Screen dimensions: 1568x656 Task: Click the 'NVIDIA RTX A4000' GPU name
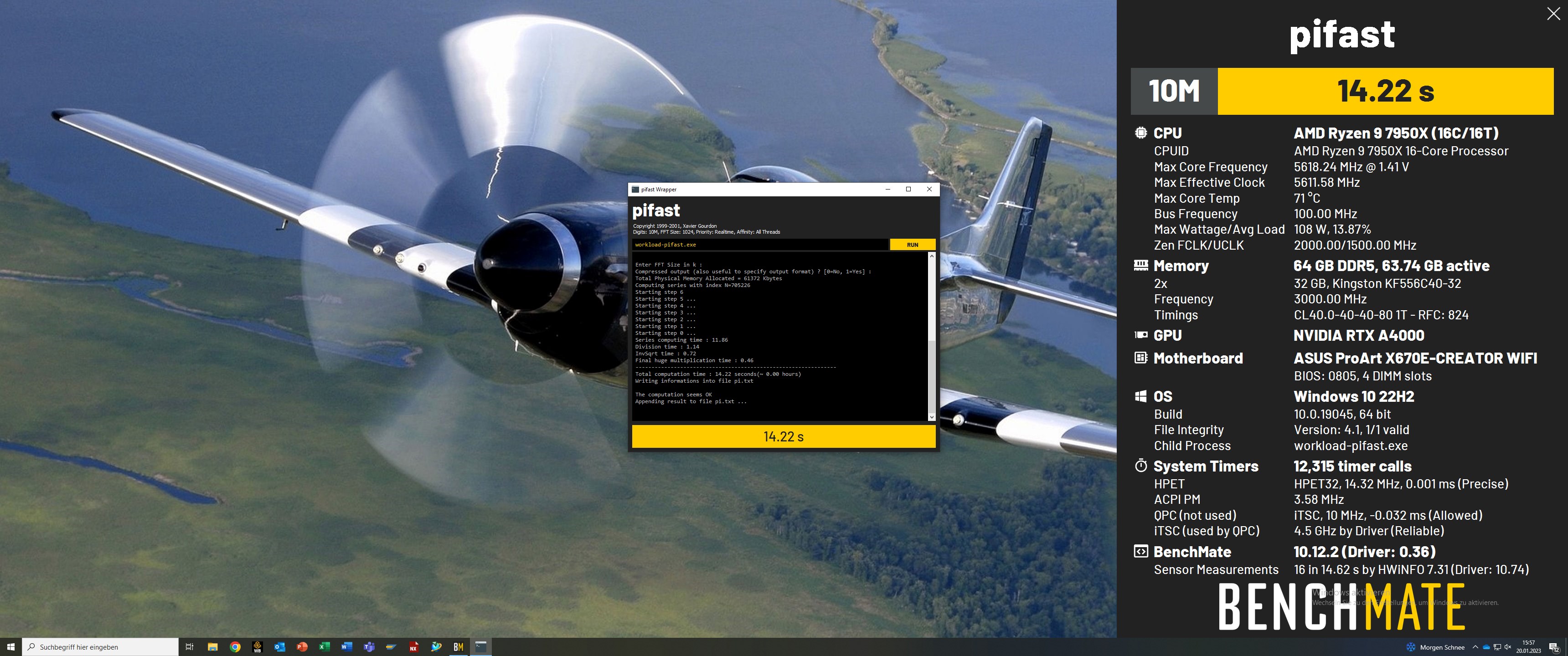coord(1359,335)
